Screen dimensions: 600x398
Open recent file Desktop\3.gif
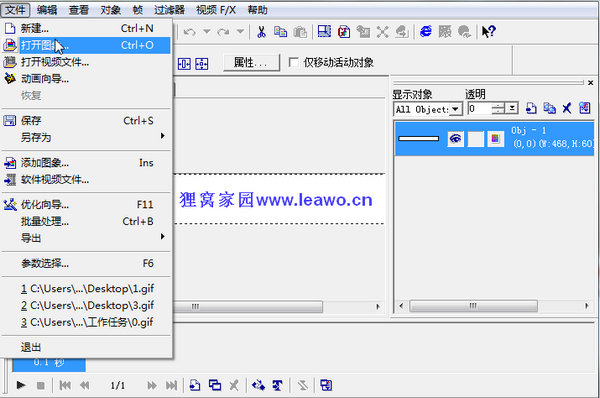87,305
